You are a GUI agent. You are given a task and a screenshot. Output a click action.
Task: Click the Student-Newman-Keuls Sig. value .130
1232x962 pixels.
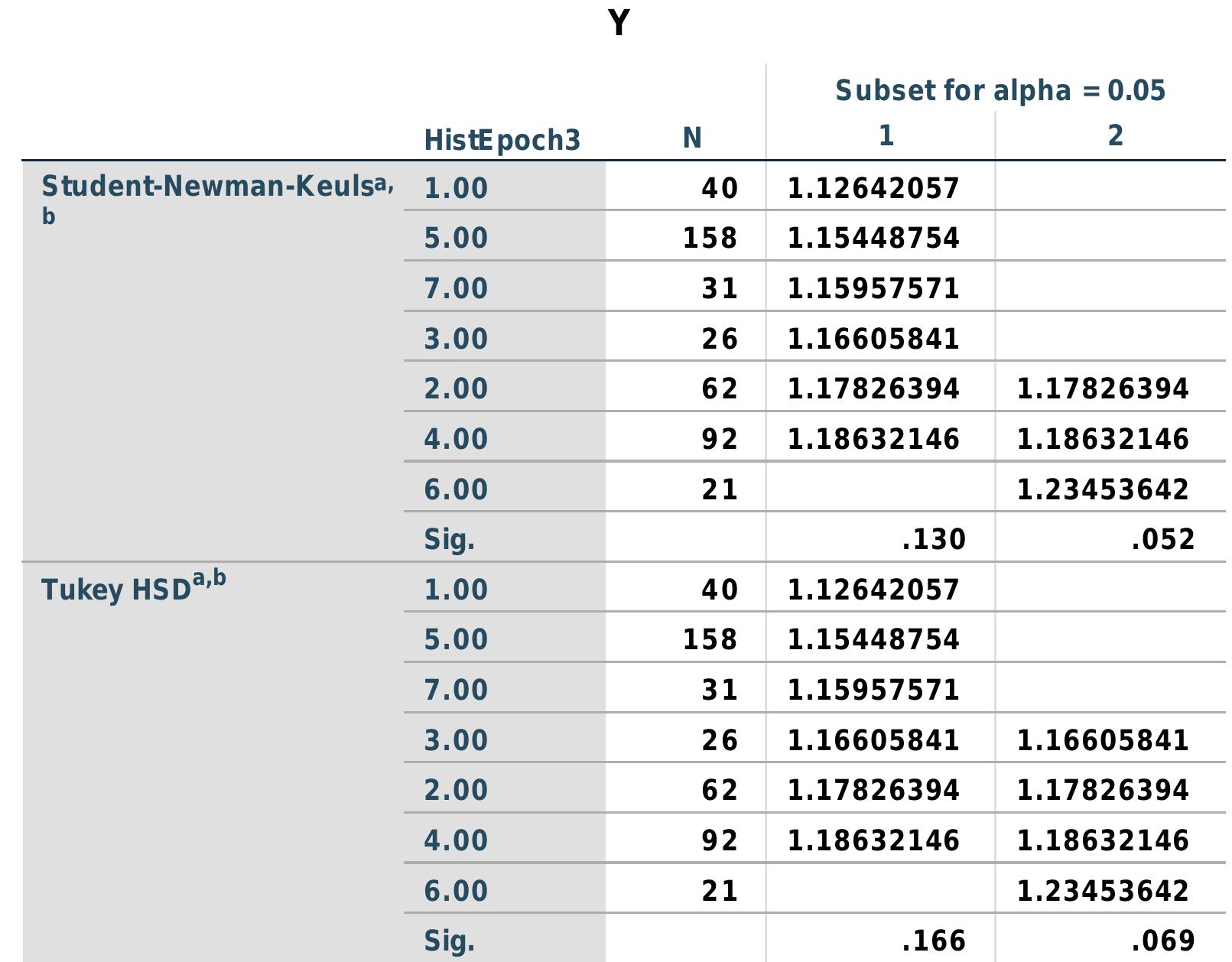tap(933, 539)
